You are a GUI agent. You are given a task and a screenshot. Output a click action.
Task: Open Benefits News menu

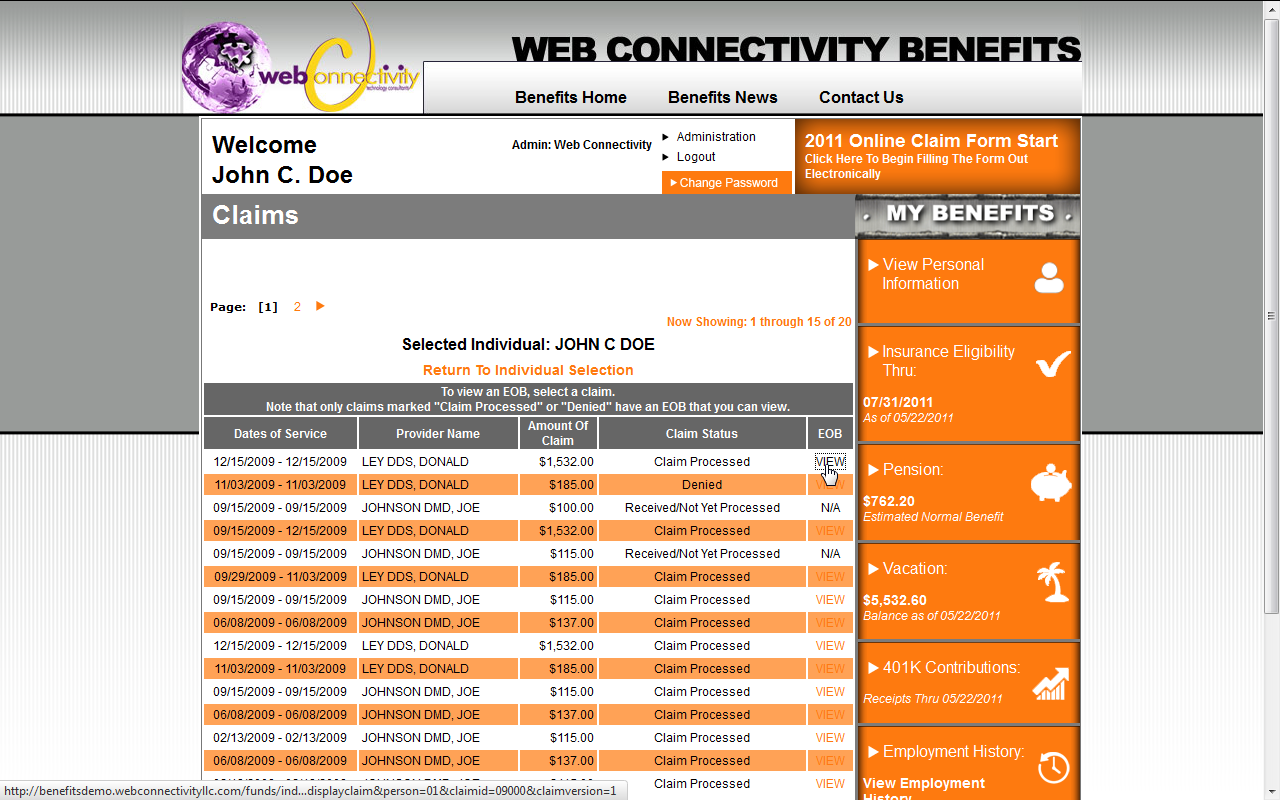click(723, 97)
